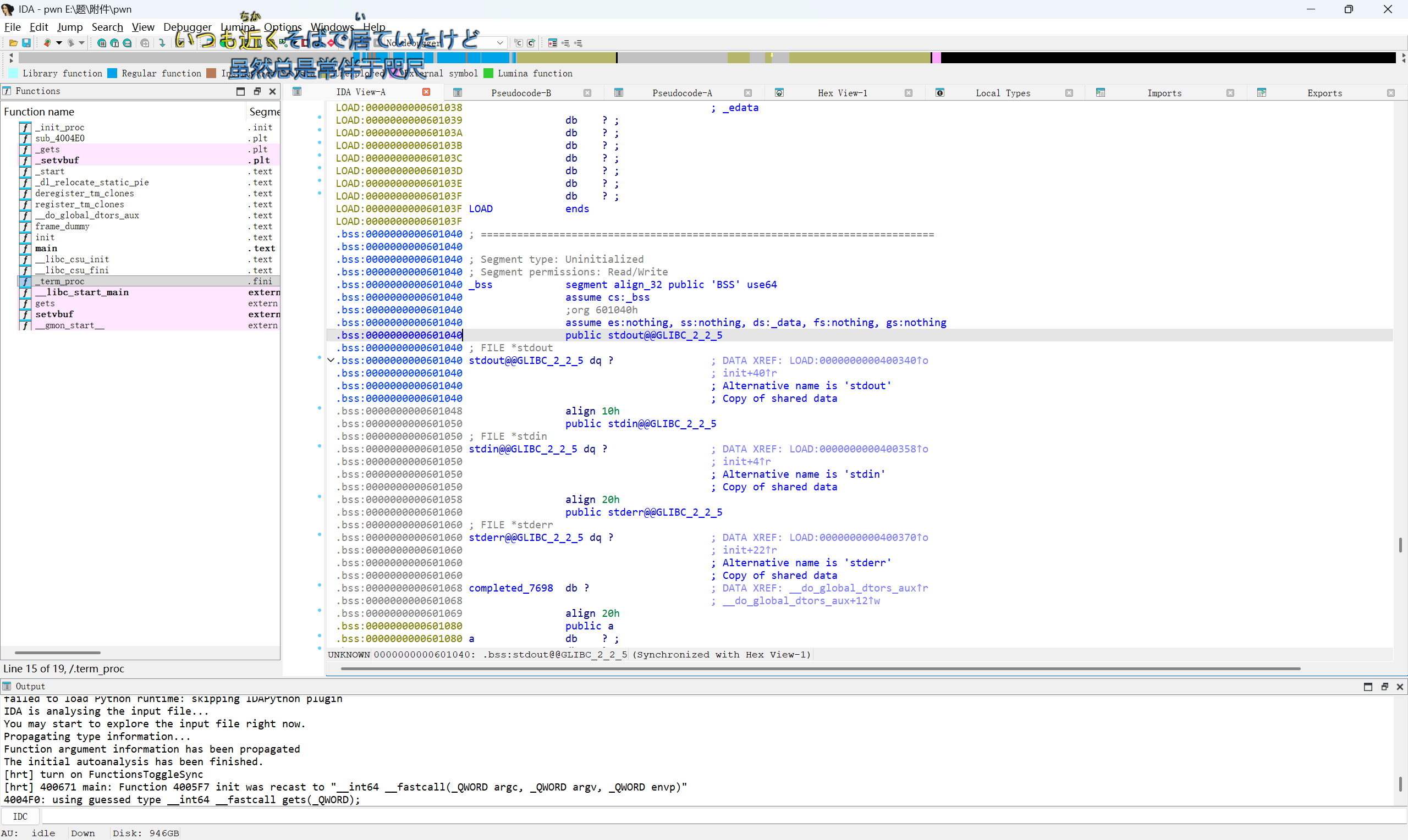Open dropdown arrow beside the jump icon
1408x840 pixels.
coord(59,43)
